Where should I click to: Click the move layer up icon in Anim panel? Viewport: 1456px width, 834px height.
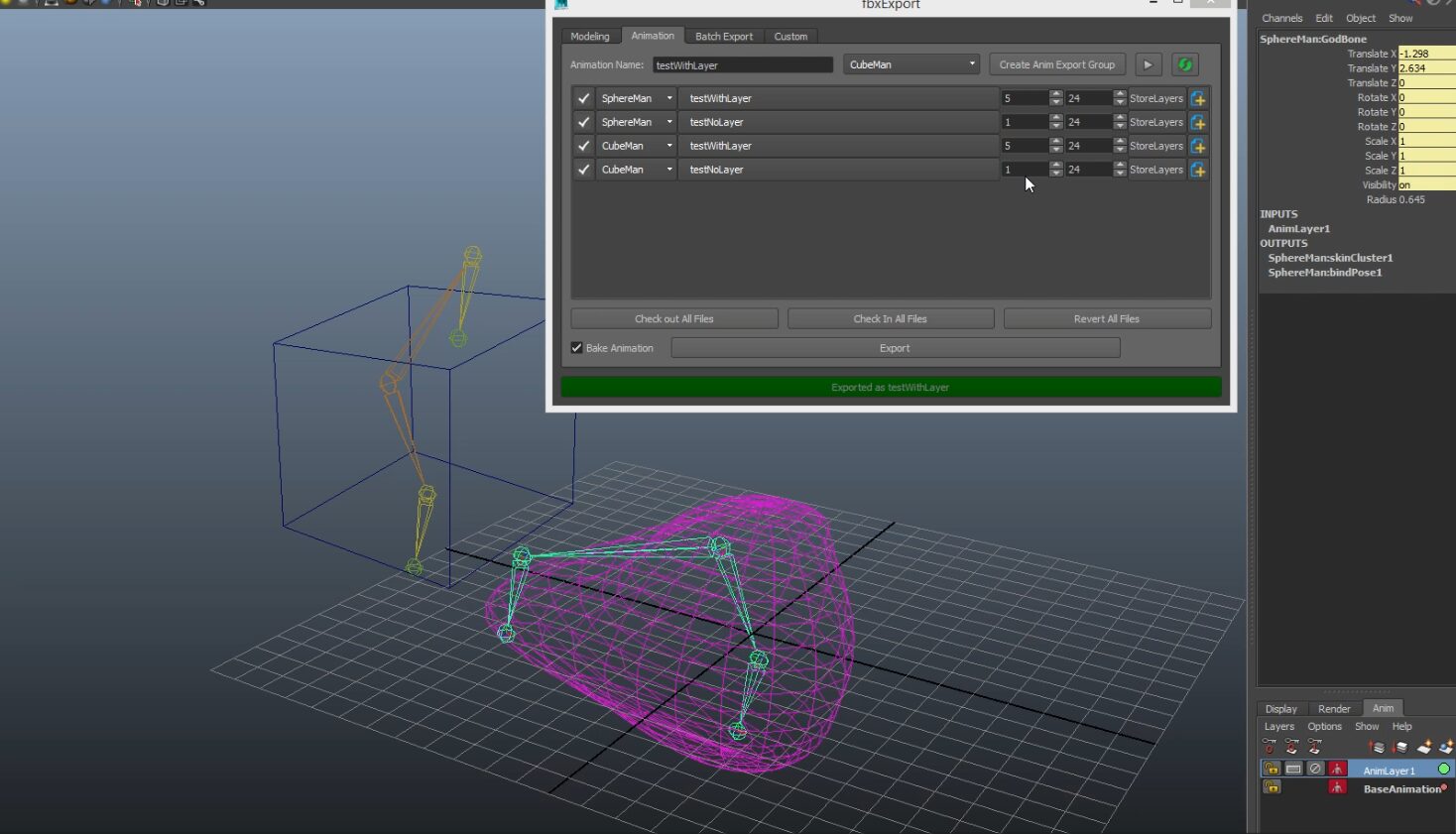click(1378, 747)
